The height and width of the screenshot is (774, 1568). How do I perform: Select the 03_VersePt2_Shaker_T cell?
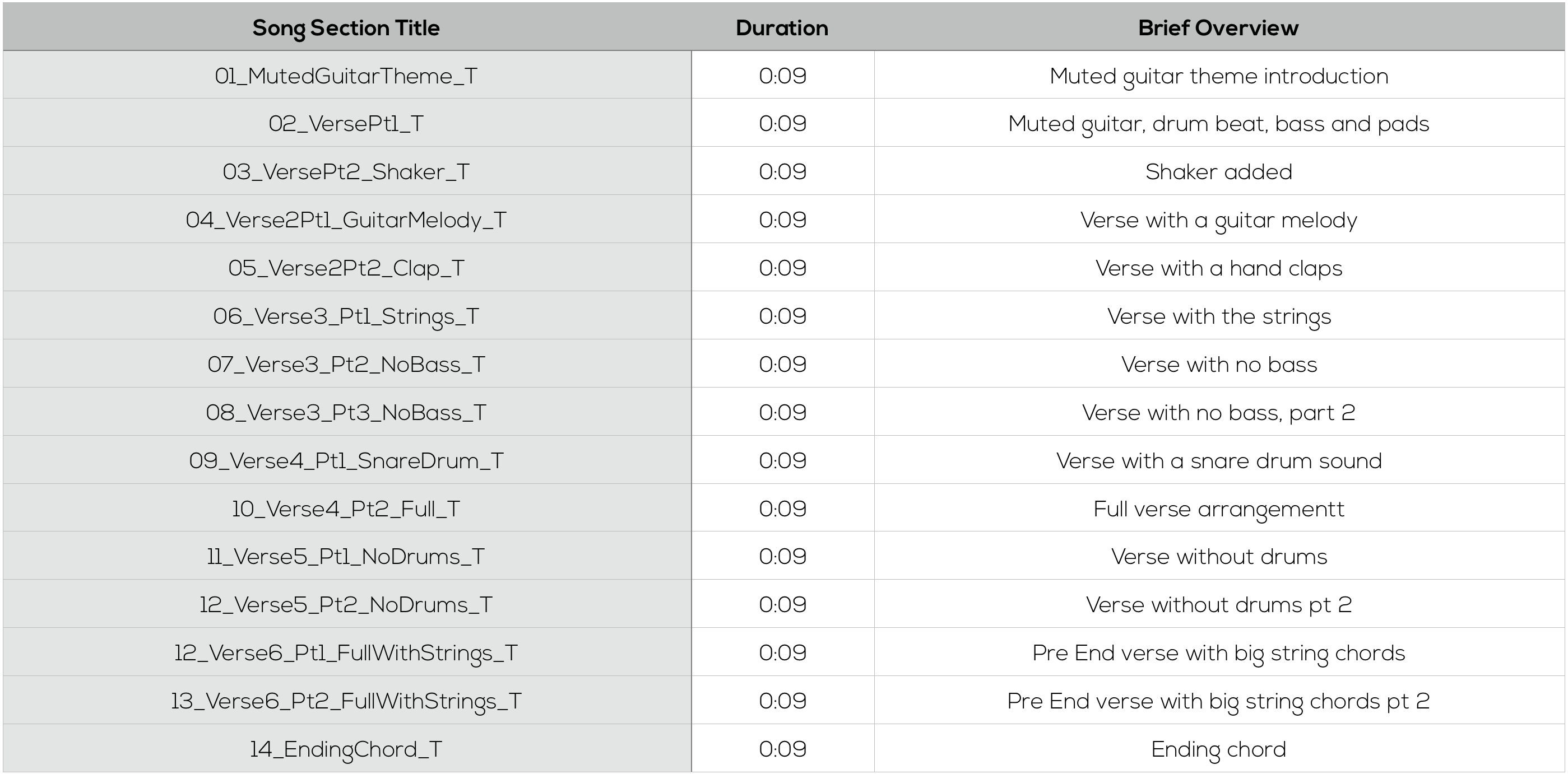click(346, 171)
